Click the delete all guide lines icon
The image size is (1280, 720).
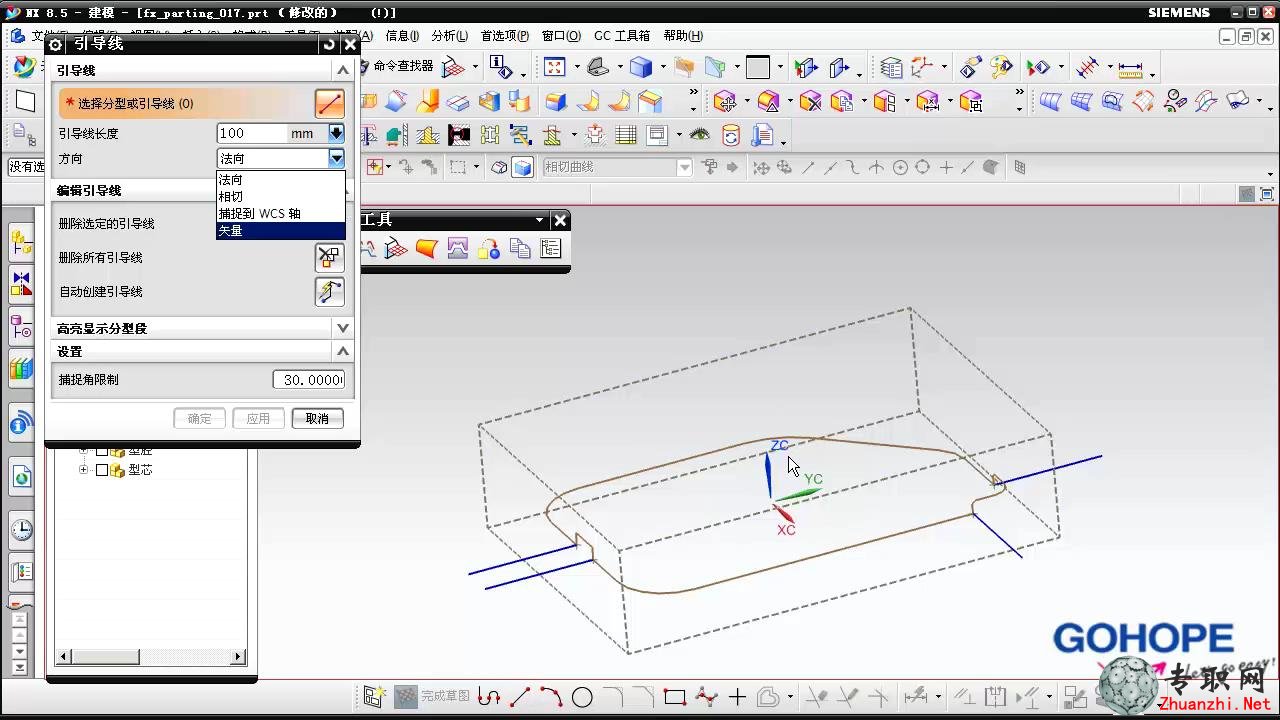pyautogui.click(x=329, y=257)
